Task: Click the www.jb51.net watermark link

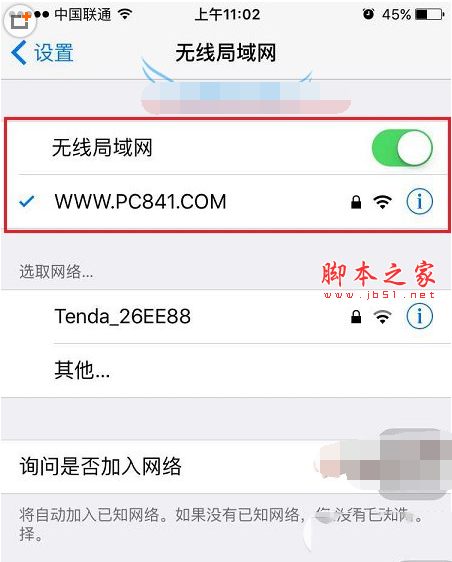Action: coord(379,295)
